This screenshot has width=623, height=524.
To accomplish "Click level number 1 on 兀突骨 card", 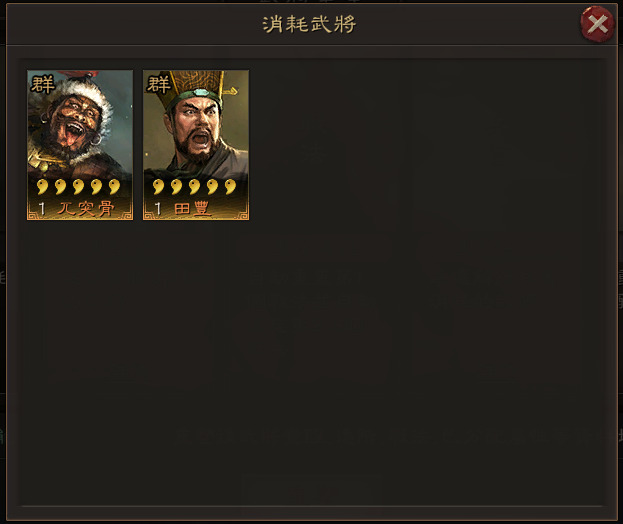I will point(42,209).
